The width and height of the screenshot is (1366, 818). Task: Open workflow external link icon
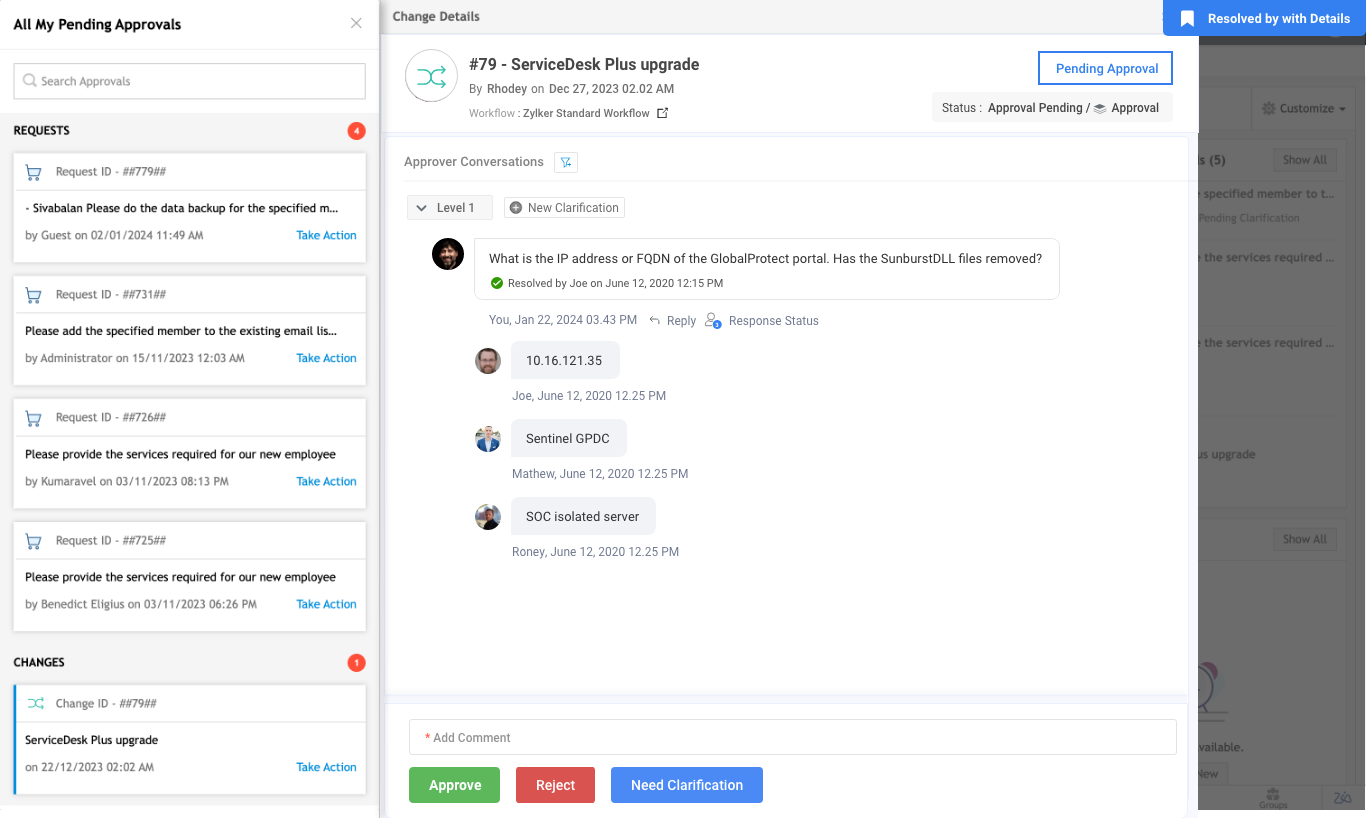[662, 113]
